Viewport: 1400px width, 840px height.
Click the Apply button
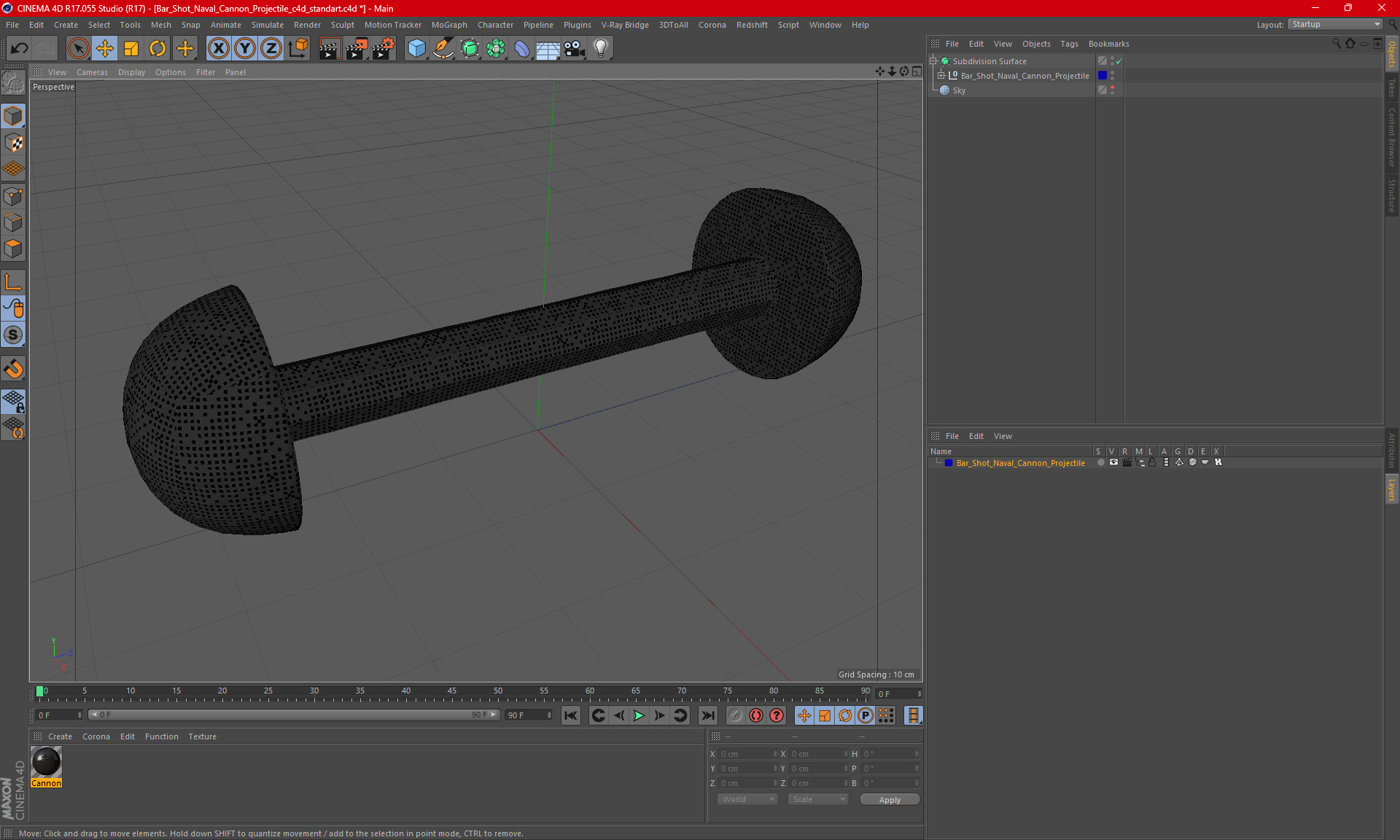890,800
